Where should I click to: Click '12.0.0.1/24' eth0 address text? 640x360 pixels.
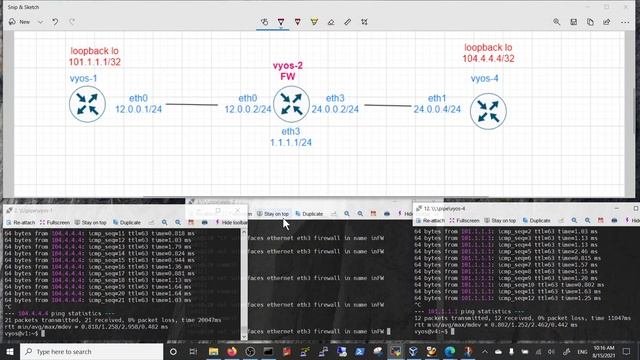(138, 109)
